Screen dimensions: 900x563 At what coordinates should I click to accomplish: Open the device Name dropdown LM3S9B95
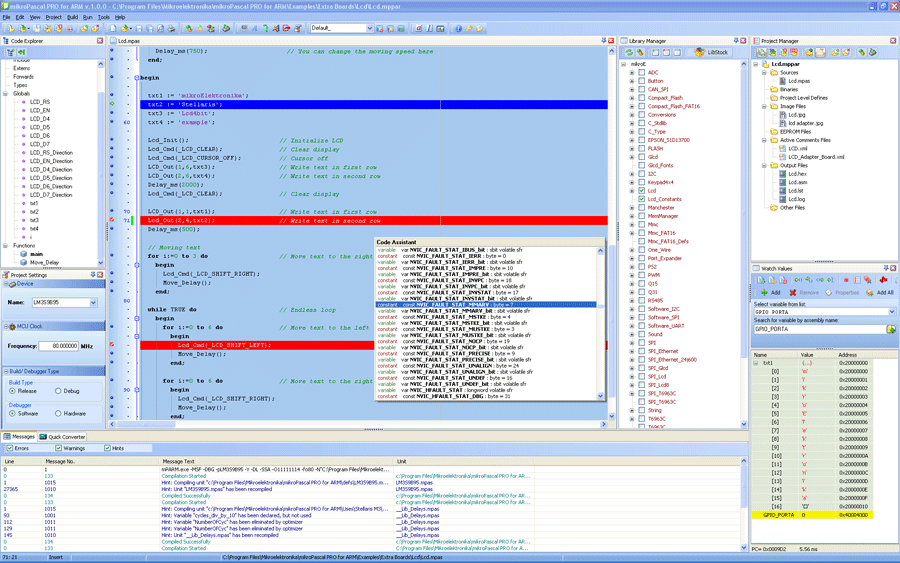coord(93,302)
